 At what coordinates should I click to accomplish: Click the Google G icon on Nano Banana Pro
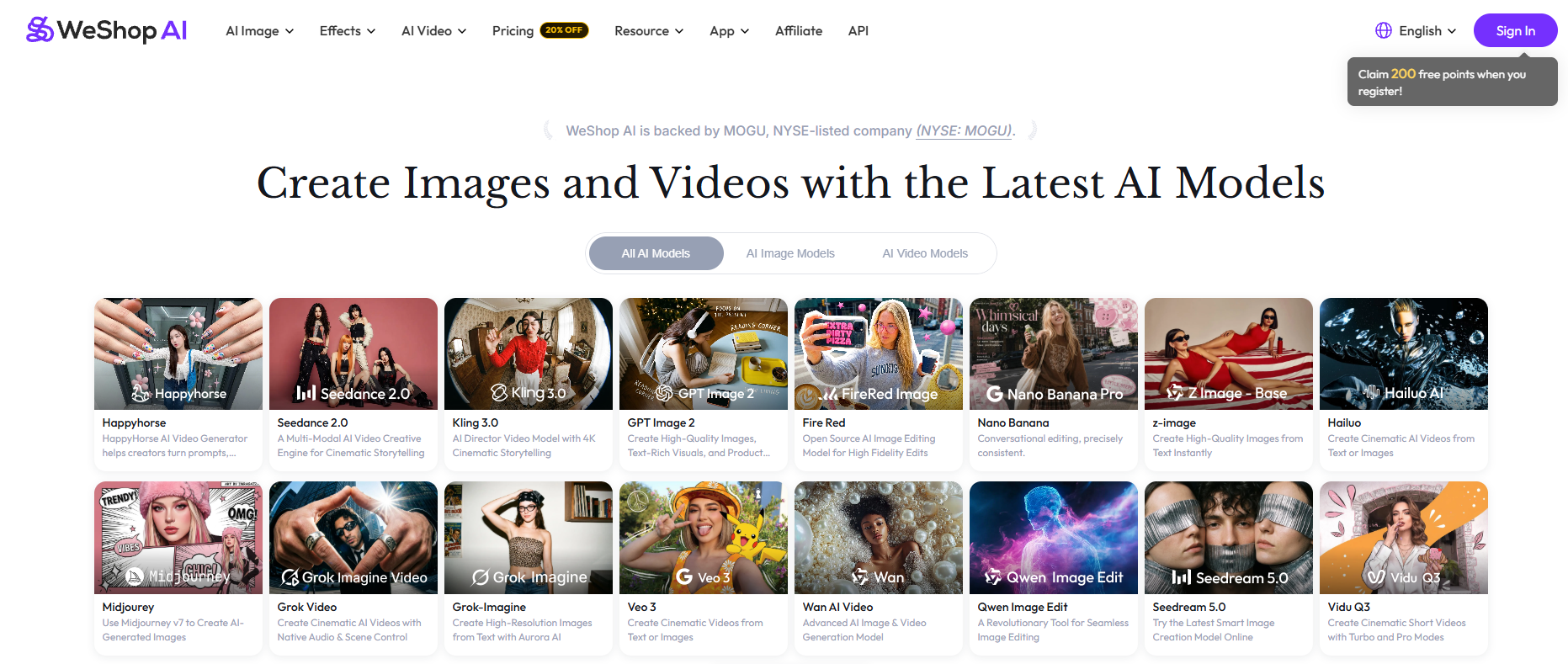pyautogui.click(x=994, y=394)
